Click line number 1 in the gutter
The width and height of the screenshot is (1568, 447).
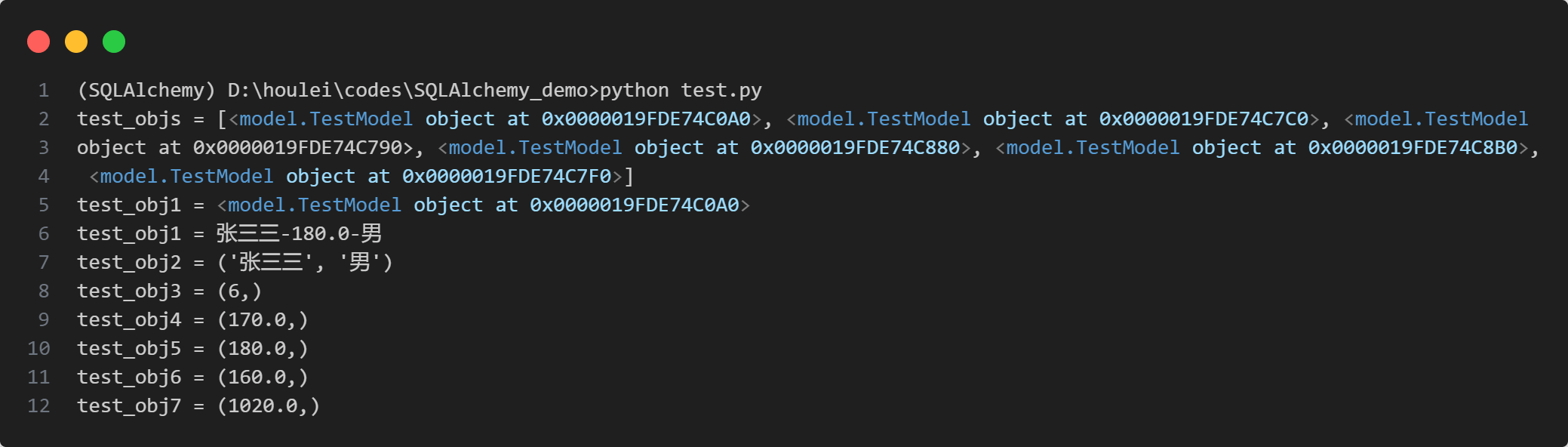tap(44, 91)
